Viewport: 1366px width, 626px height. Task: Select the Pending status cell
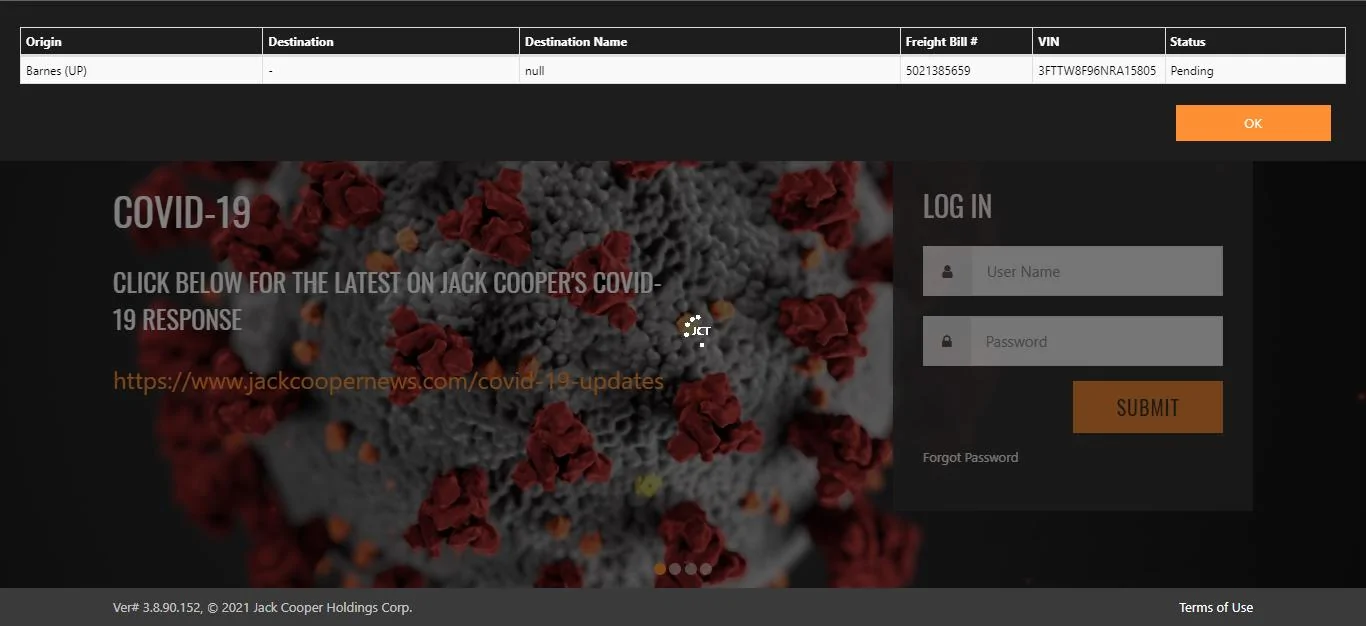[x=1255, y=71]
